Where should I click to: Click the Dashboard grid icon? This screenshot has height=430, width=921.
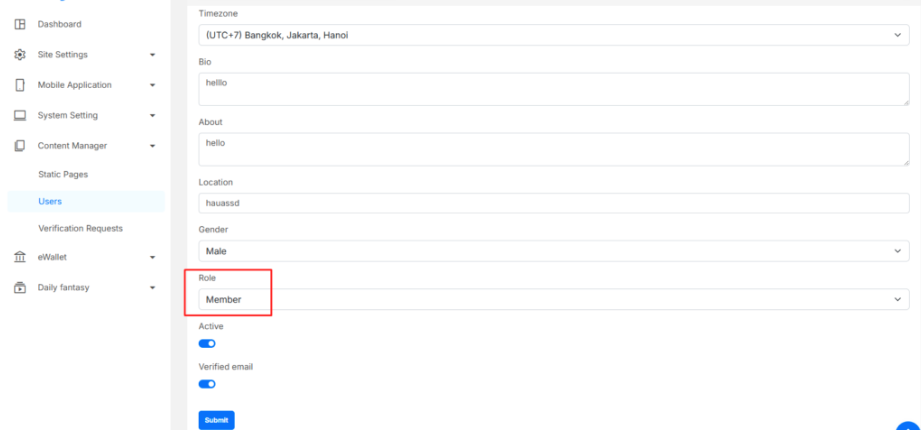point(19,24)
